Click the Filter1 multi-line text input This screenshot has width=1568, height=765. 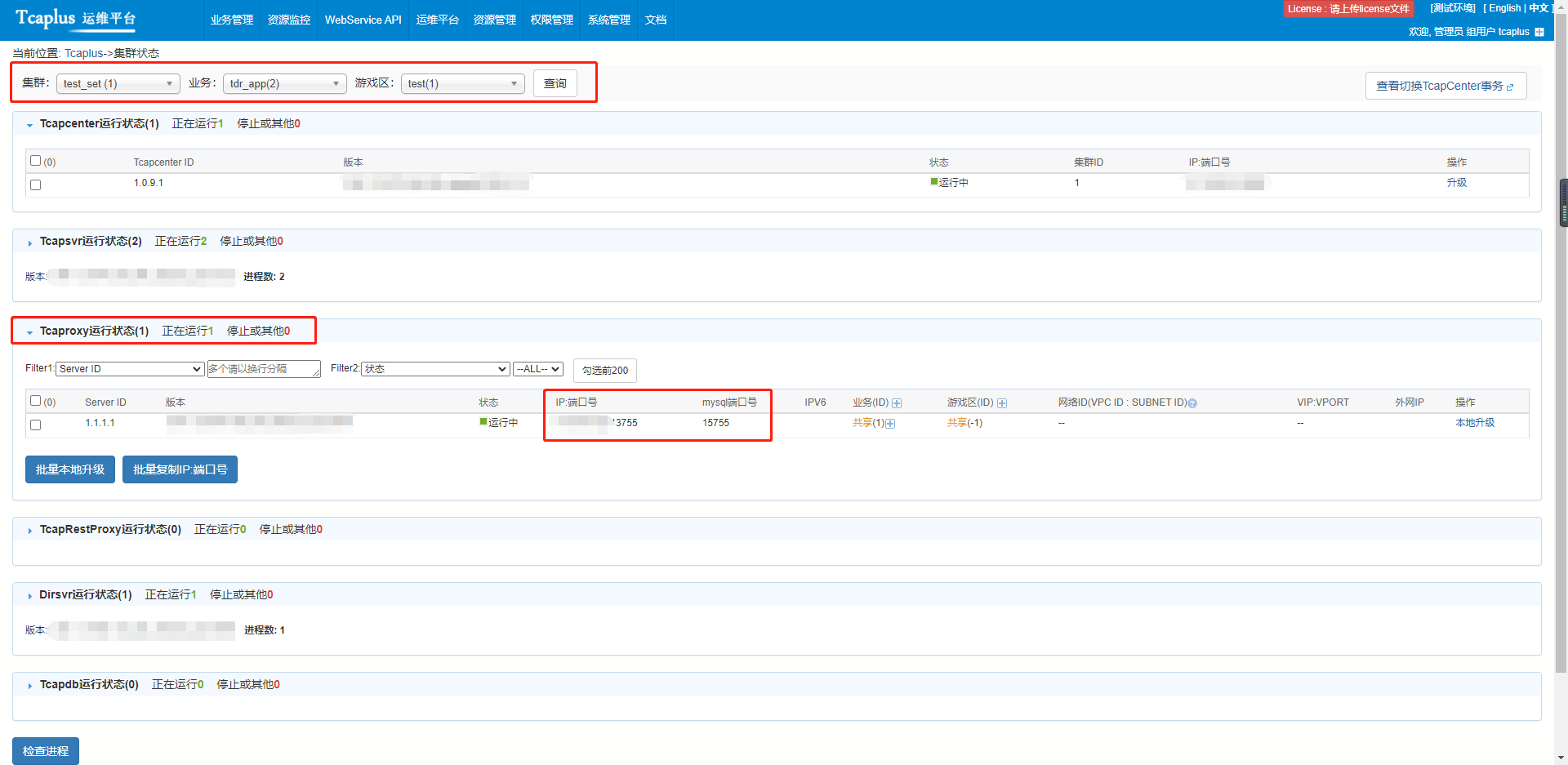click(263, 369)
